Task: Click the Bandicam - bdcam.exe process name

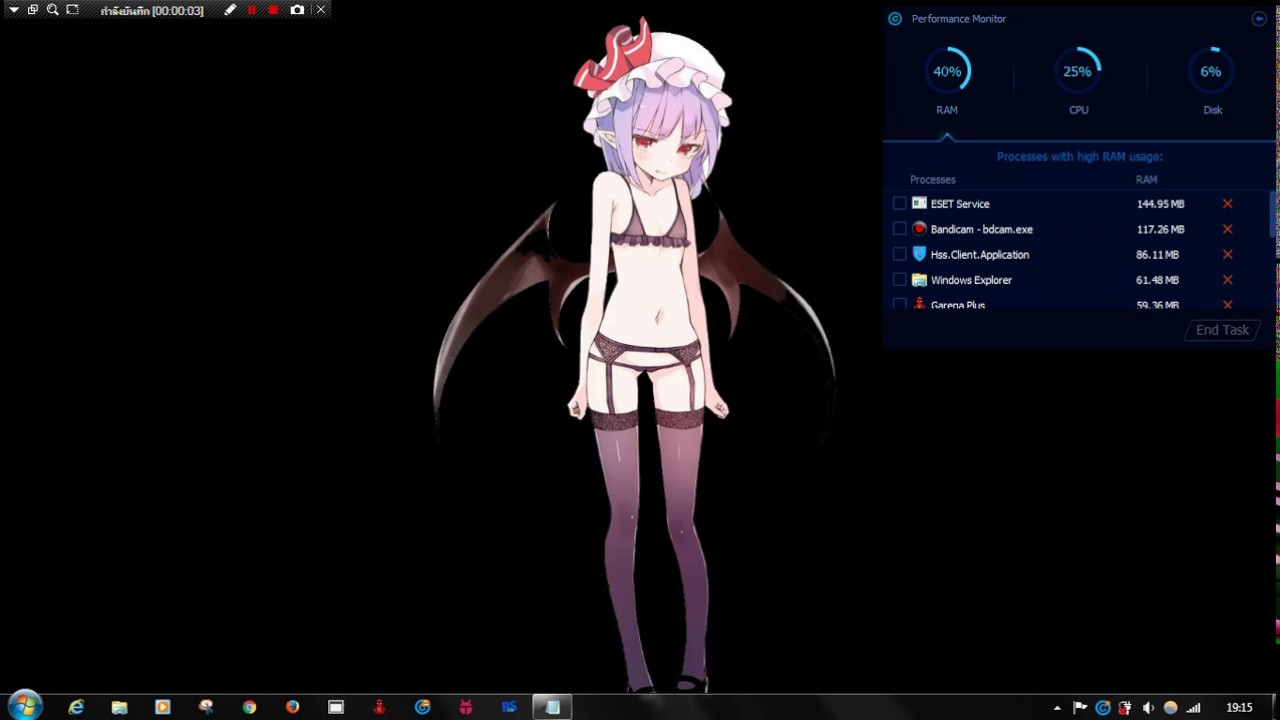Action: [981, 229]
